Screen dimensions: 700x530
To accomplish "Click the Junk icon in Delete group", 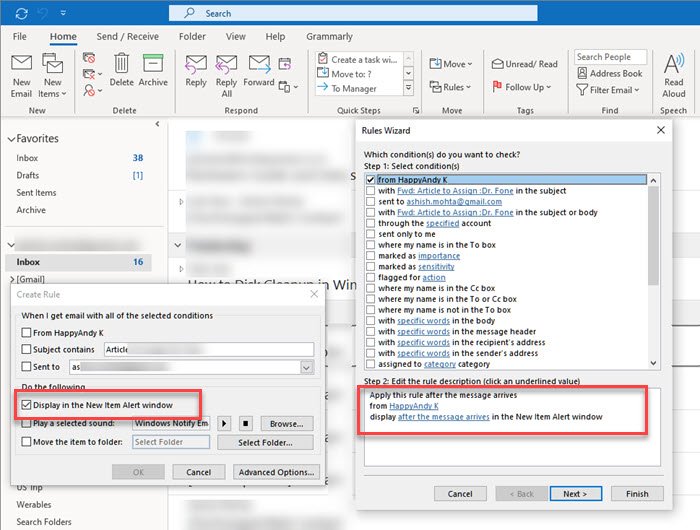I will click(89, 90).
